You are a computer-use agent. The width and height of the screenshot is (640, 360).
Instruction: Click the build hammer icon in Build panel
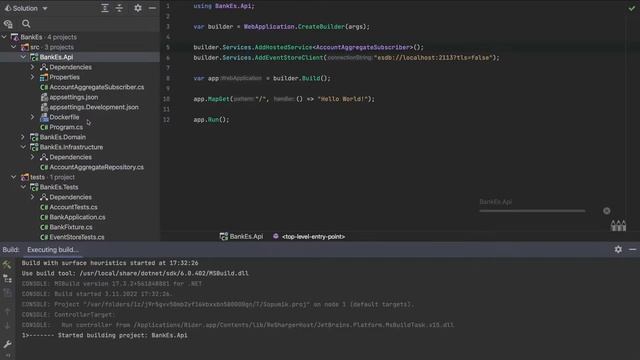(x=7, y=264)
